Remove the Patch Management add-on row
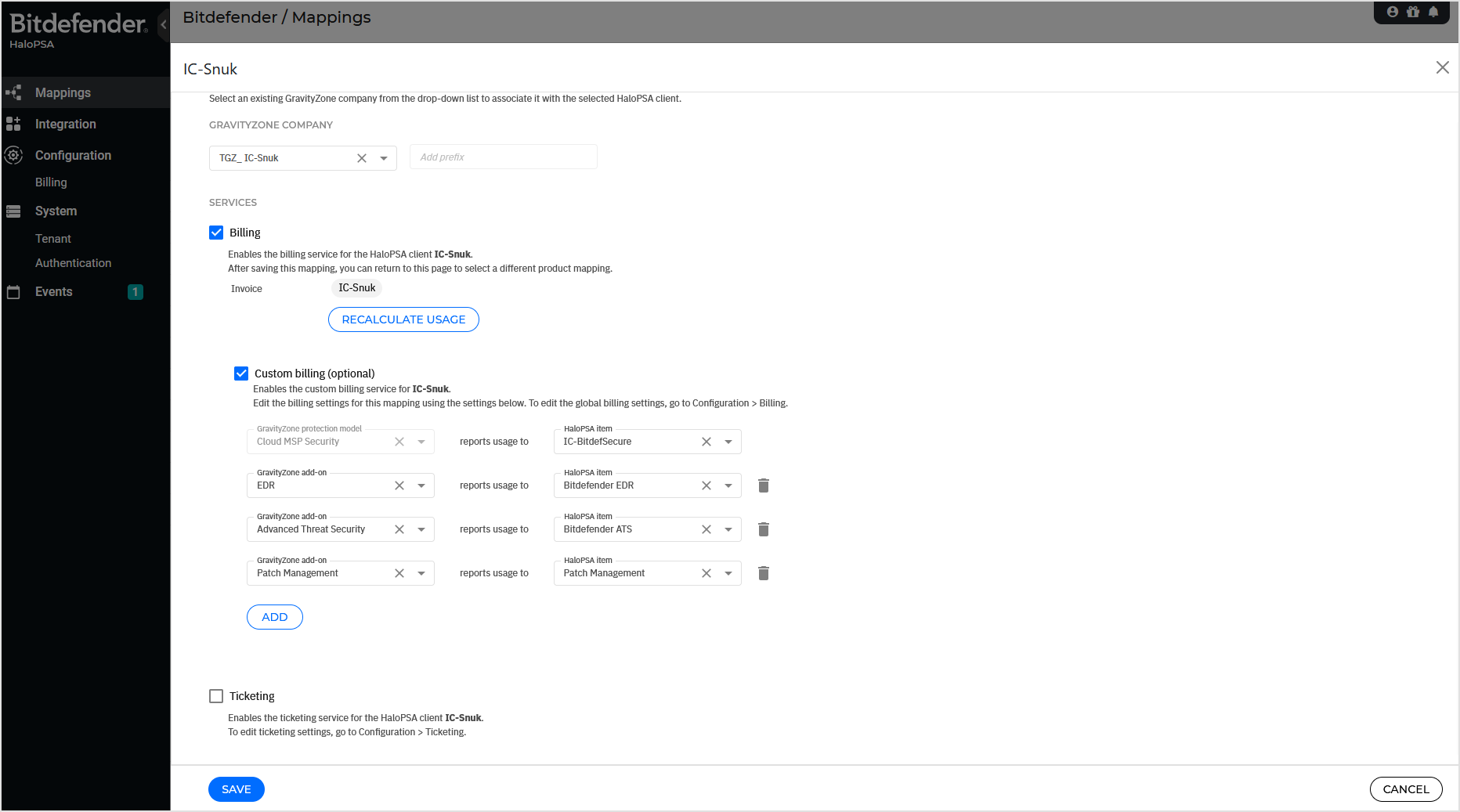 pyautogui.click(x=764, y=573)
